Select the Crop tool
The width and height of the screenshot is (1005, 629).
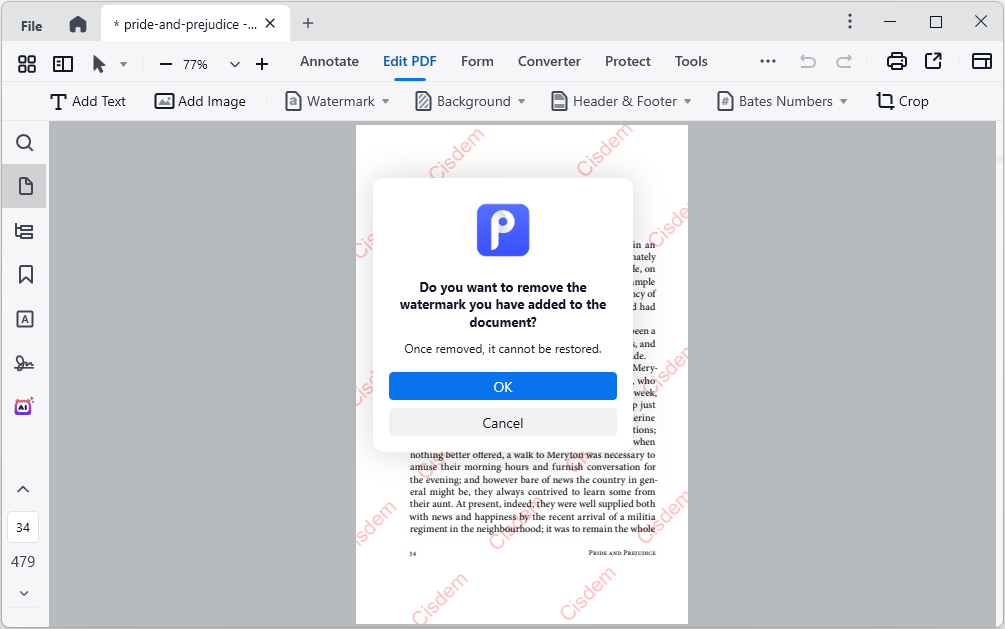pyautogui.click(x=902, y=101)
